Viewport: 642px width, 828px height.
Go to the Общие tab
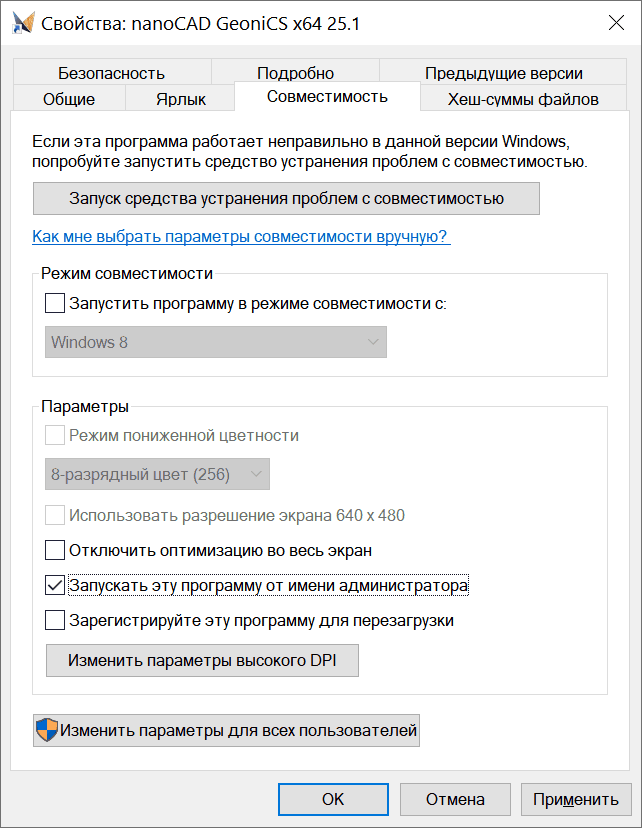click(x=69, y=99)
